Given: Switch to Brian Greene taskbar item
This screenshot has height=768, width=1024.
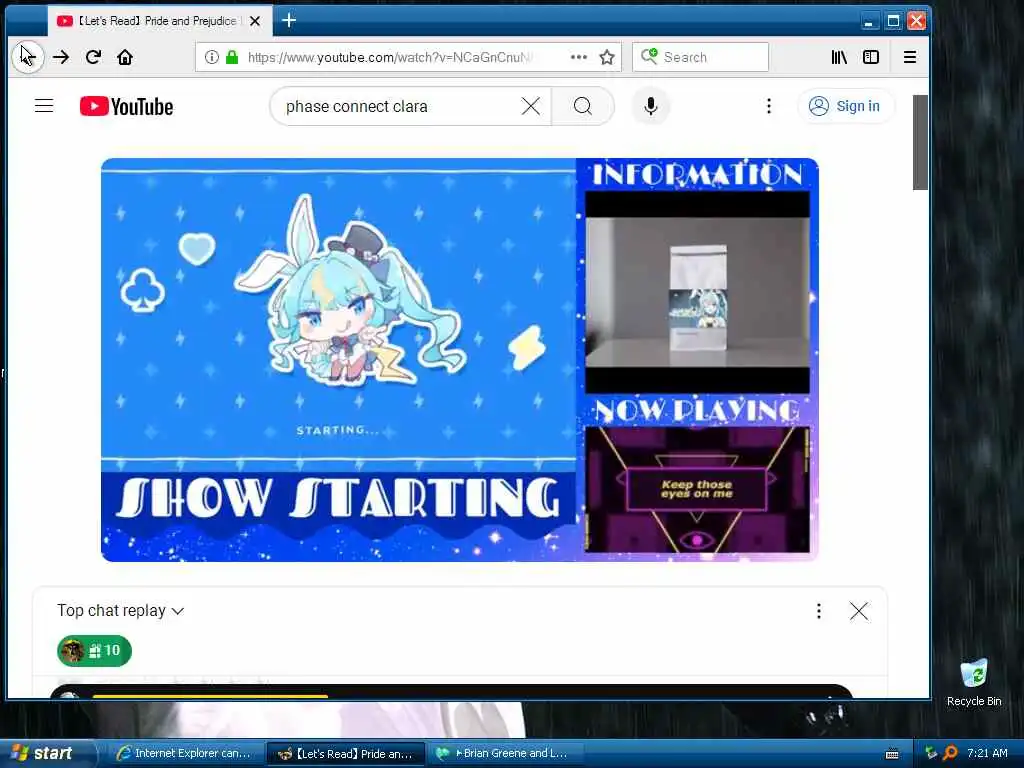Looking at the screenshot, I should click(x=504, y=753).
